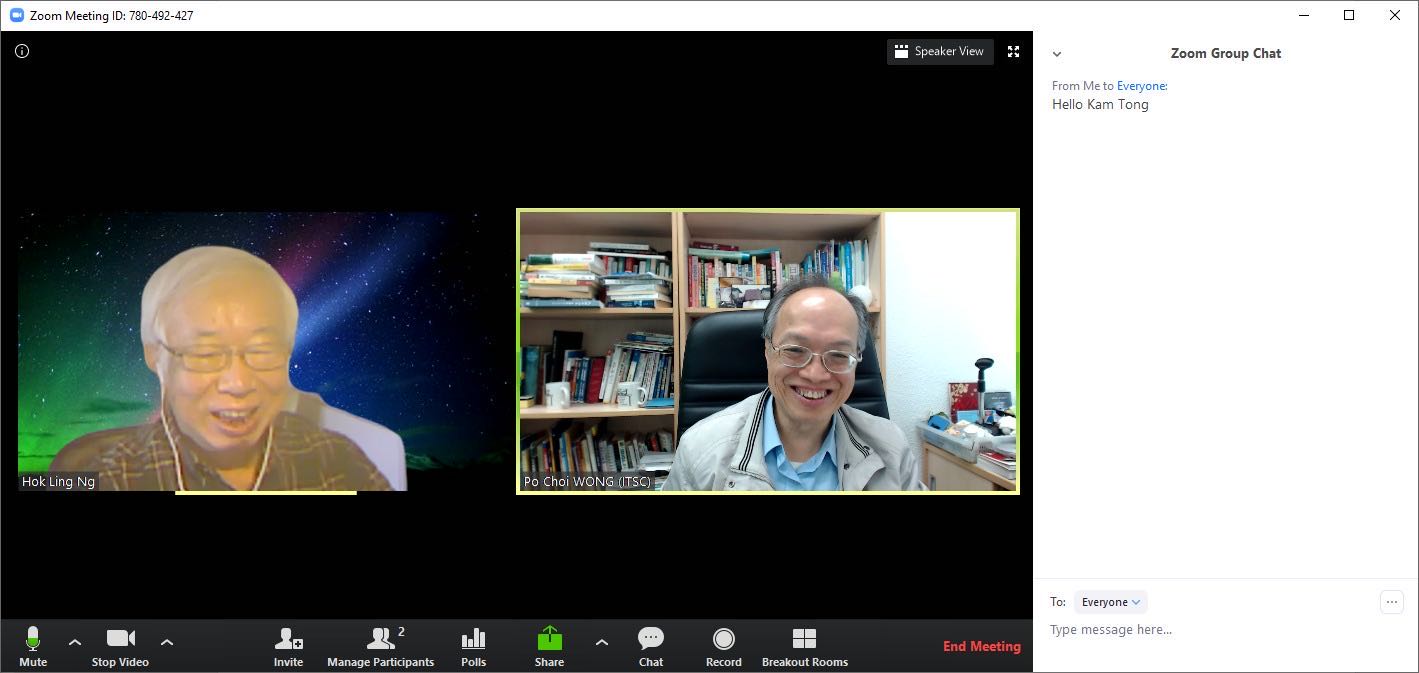The height and width of the screenshot is (673, 1419).
Task: Click the Invite icon
Action: point(288,645)
